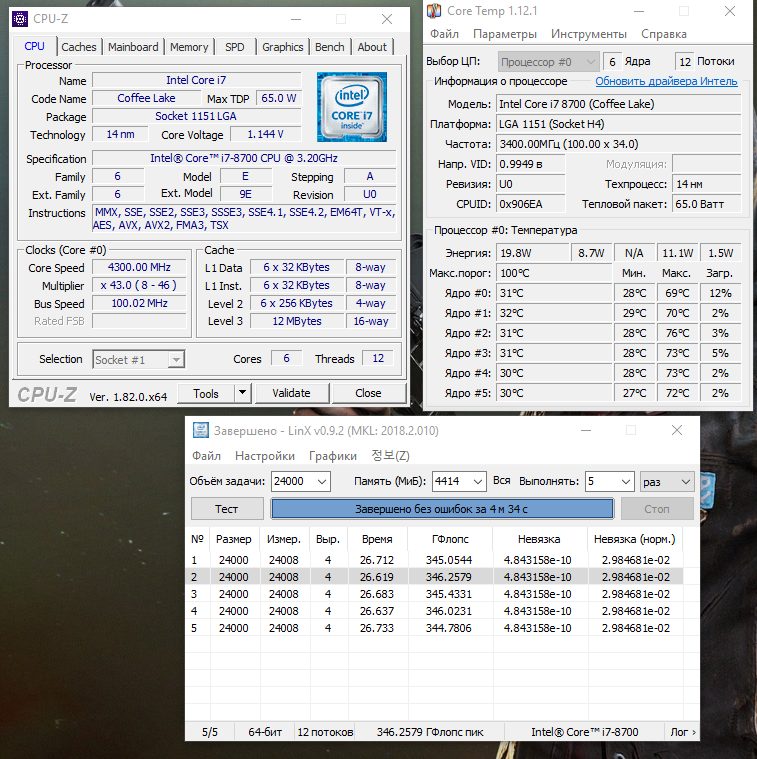
Task: Click the Core Temp title bar icon
Action: 434,11
